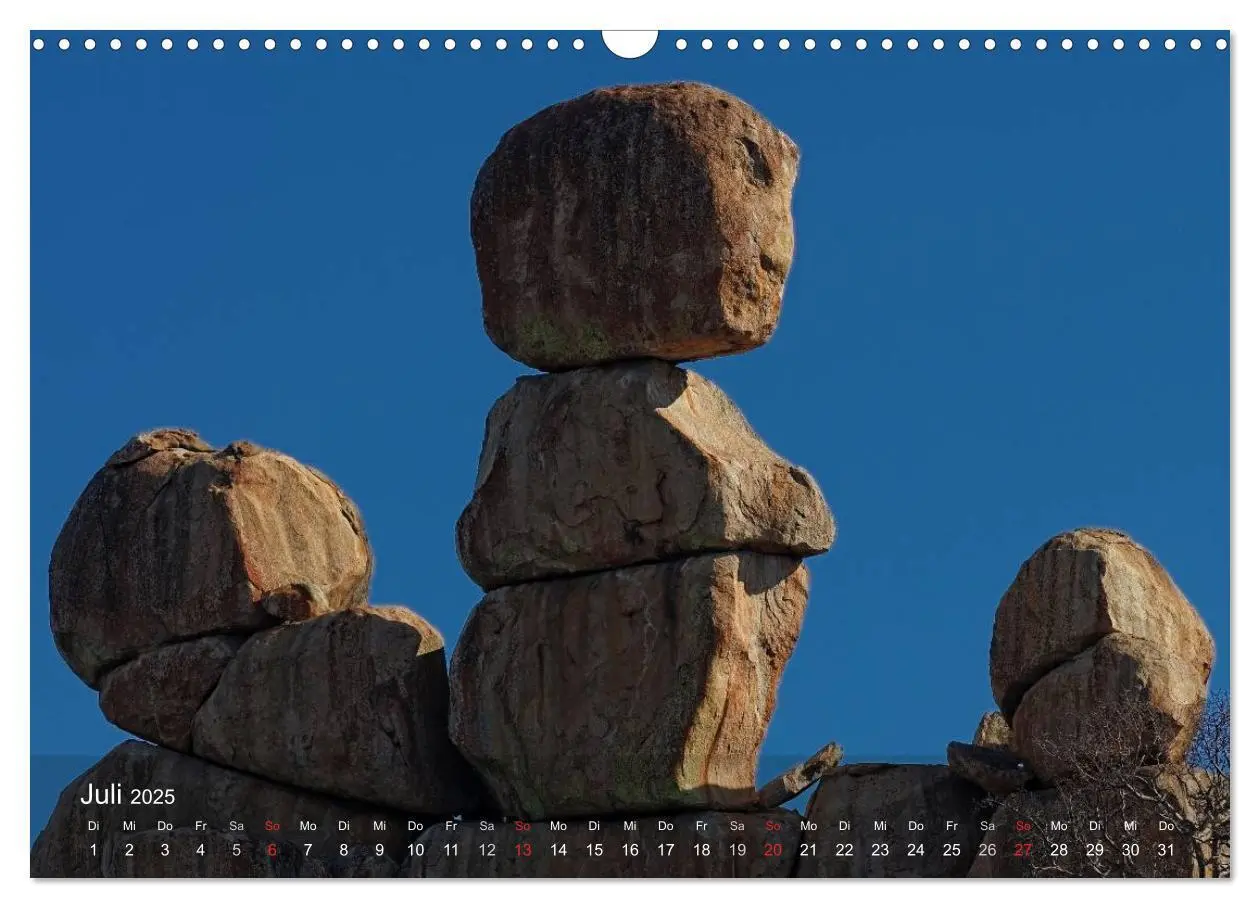Select day 1 in the calendar row
1260x908 pixels.
[94, 850]
